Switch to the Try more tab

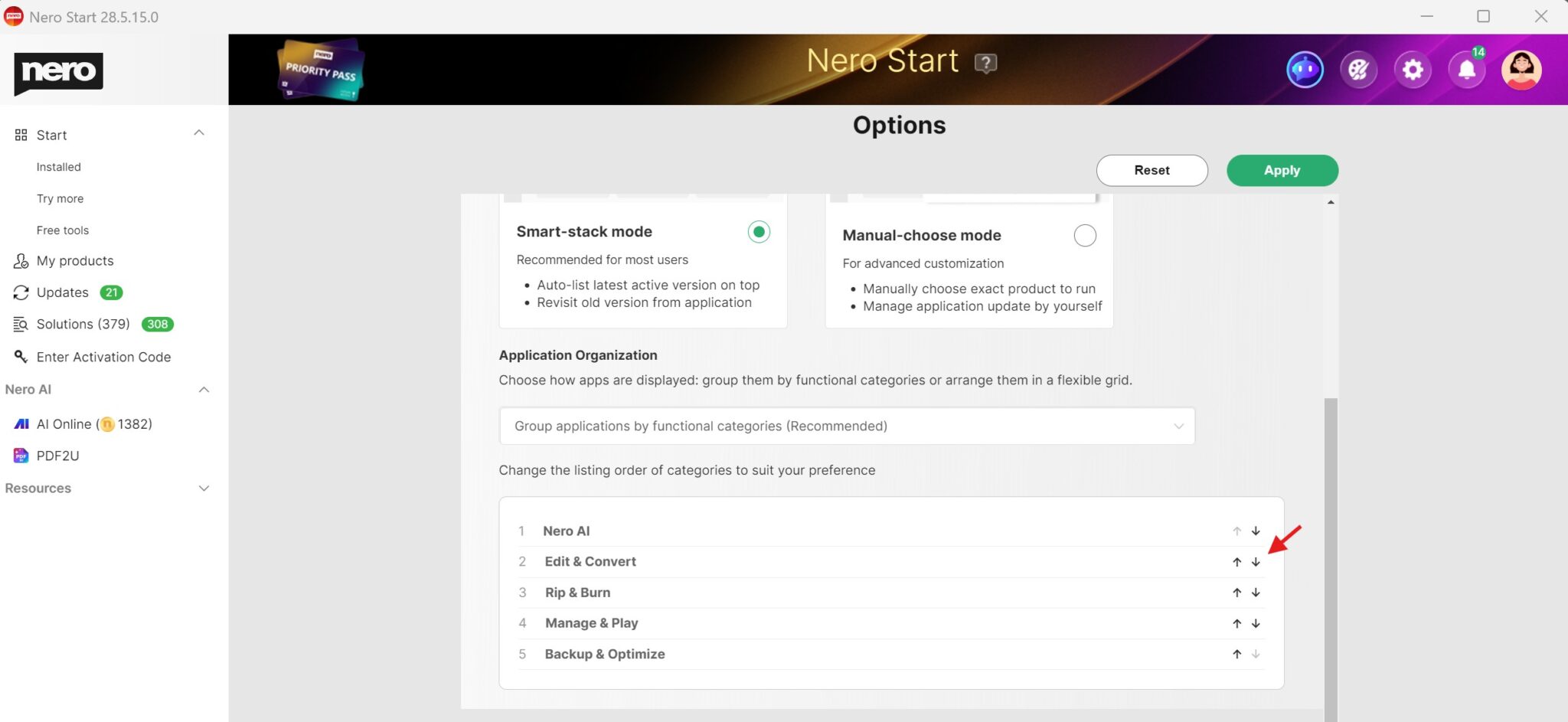coord(60,198)
